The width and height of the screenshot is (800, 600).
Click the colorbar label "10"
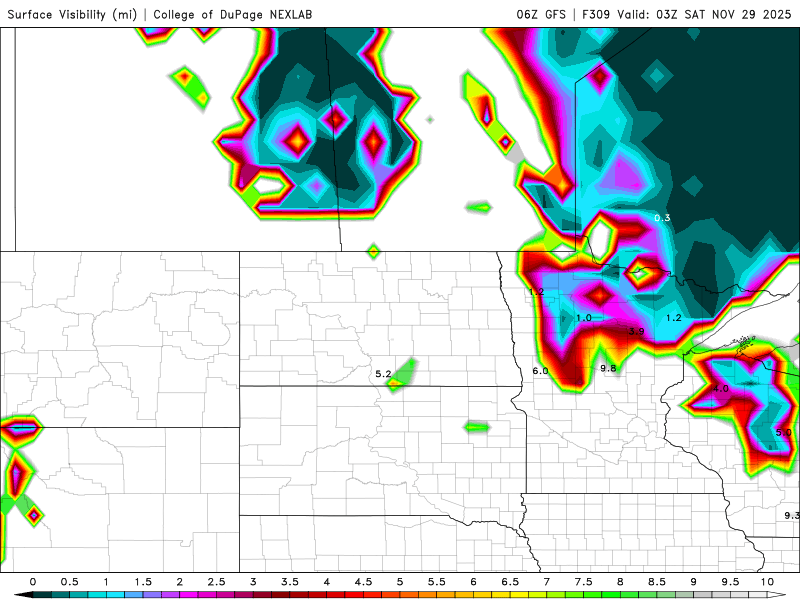pos(767,582)
